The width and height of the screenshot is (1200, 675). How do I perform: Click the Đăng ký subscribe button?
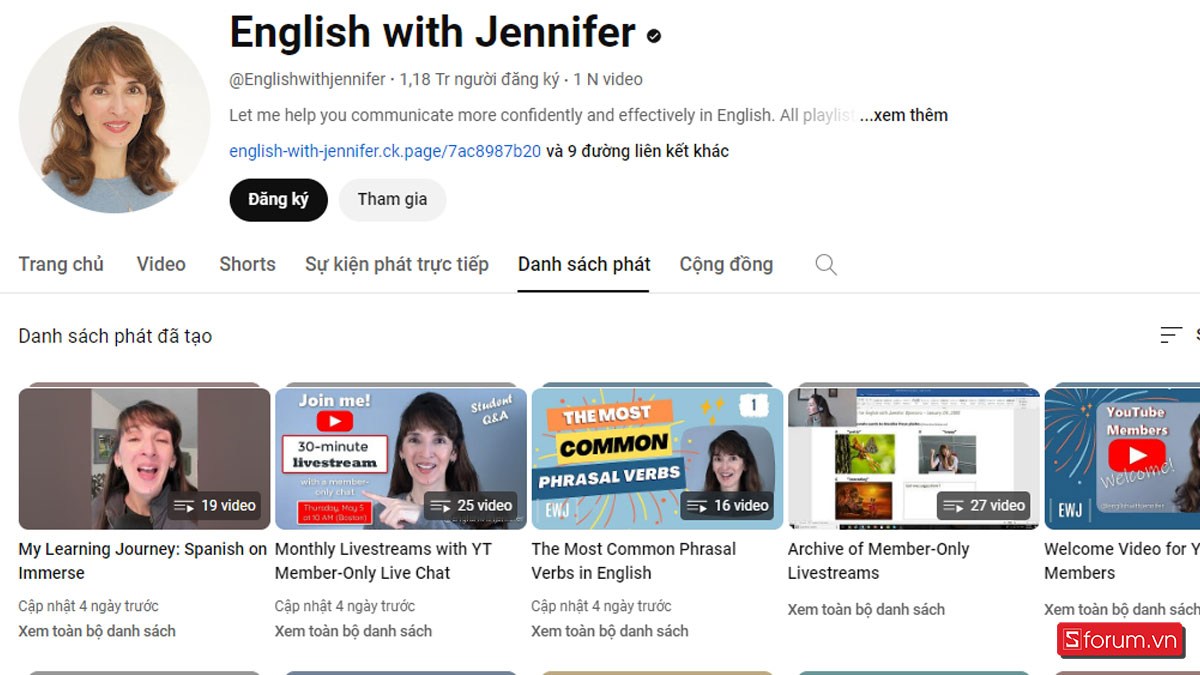click(x=279, y=199)
